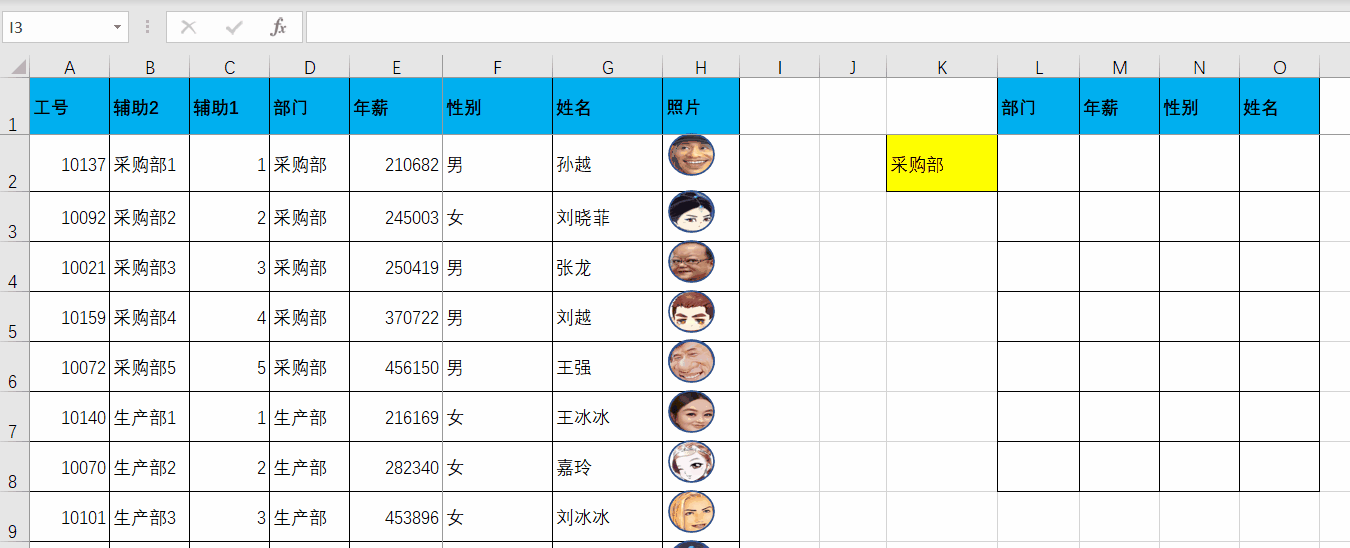Click the cell containing 10137
Screen dimensions: 1350x548
[x=69, y=163]
